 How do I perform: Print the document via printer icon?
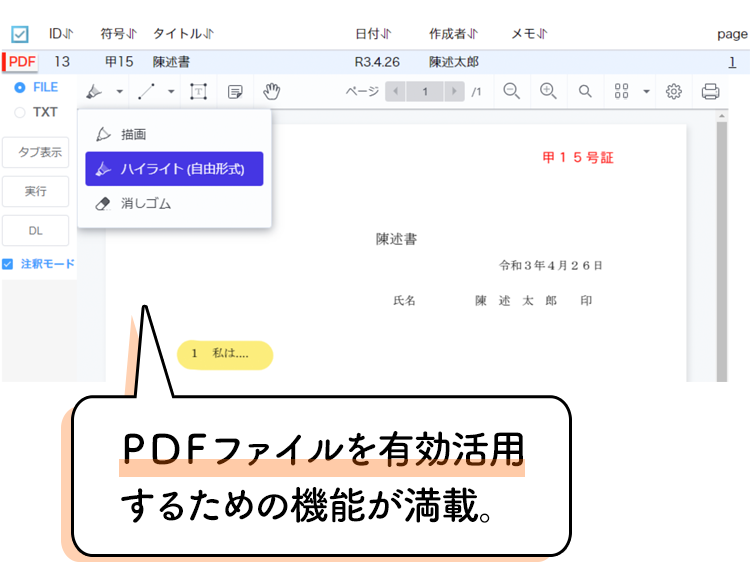710,91
